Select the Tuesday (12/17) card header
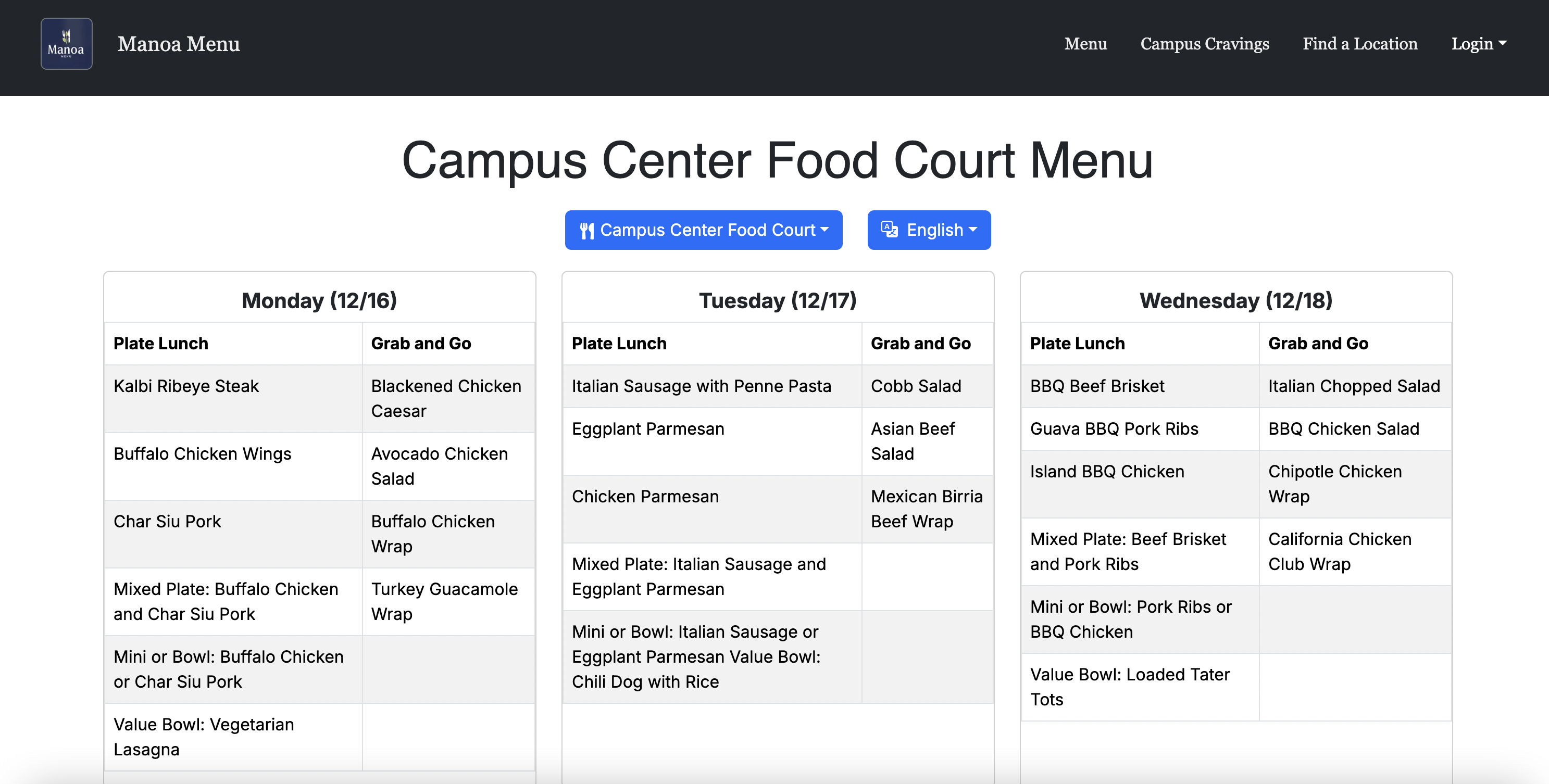The image size is (1549, 784). [x=778, y=300]
